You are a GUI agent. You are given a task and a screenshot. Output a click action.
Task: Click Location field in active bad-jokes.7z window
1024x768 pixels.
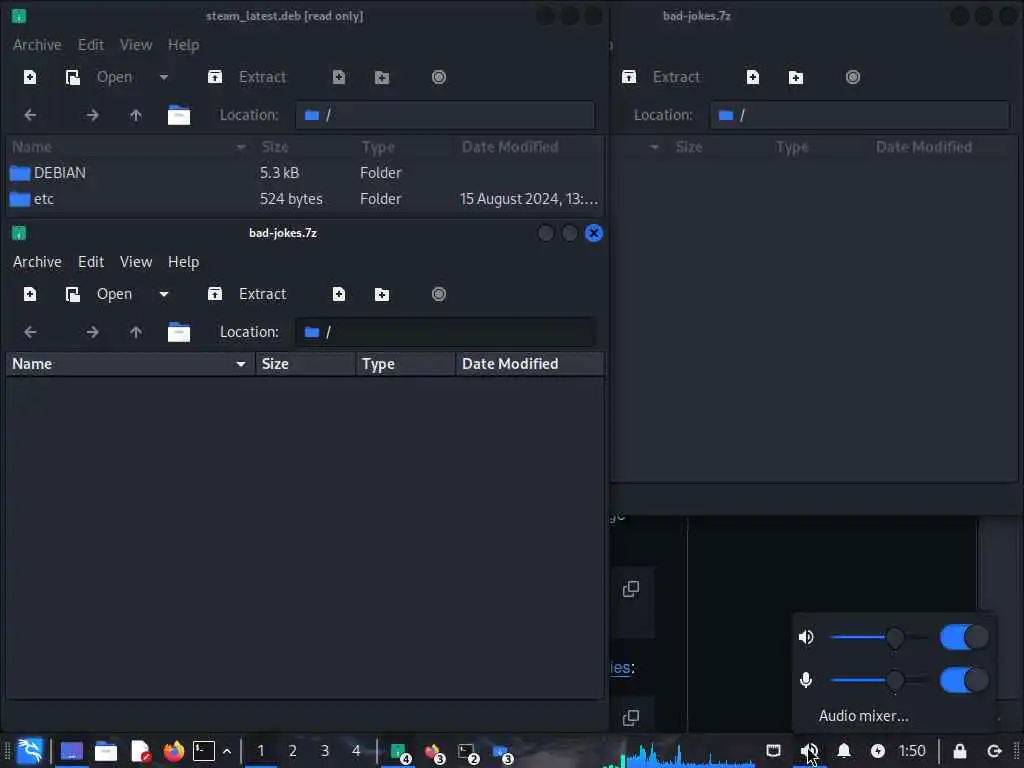[445, 332]
